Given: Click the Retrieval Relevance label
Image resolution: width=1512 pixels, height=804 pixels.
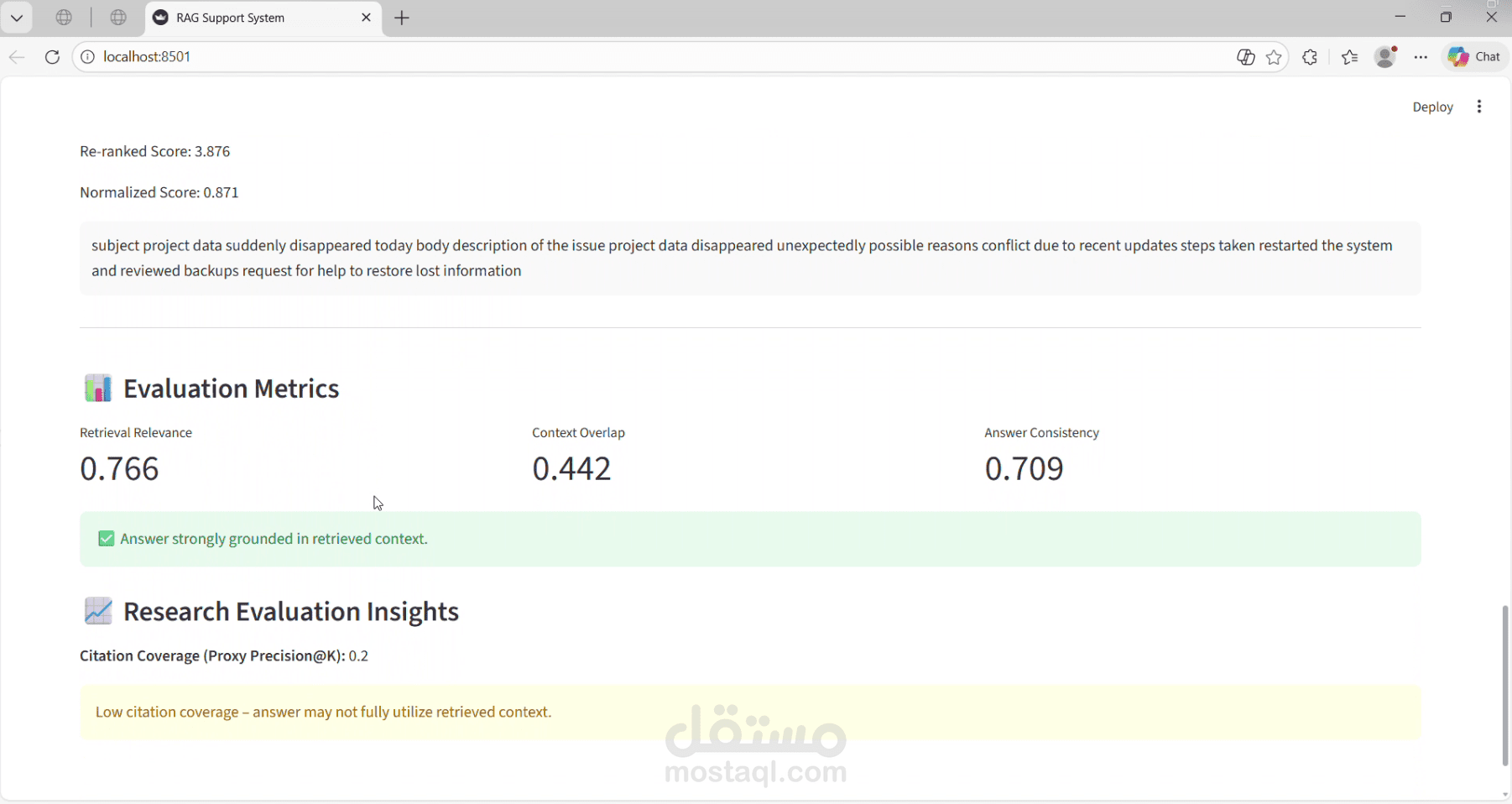Looking at the screenshot, I should pyautogui.click(x=136, y=433).
